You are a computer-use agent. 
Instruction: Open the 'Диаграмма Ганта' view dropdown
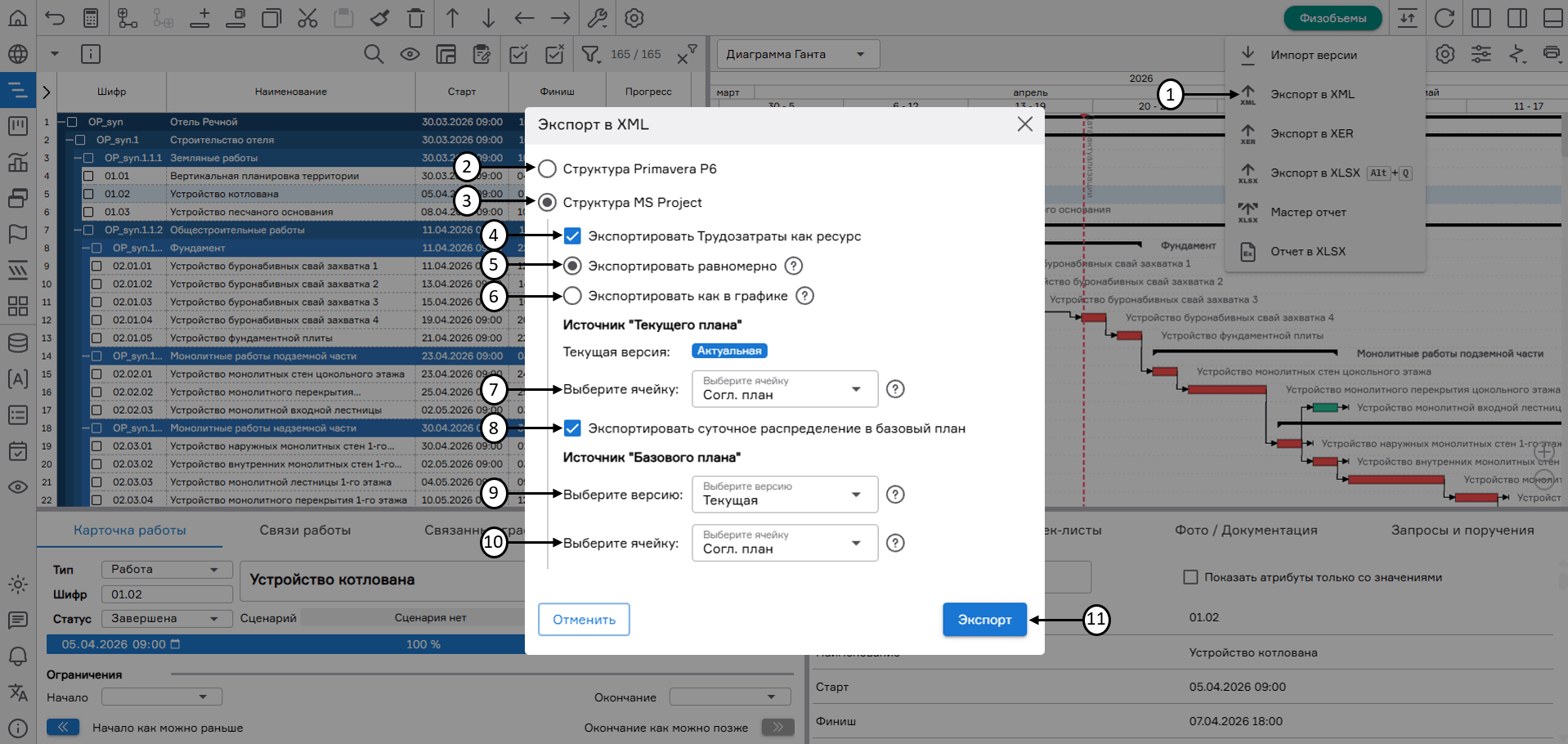pyautogui.click(x=798, y=54)
